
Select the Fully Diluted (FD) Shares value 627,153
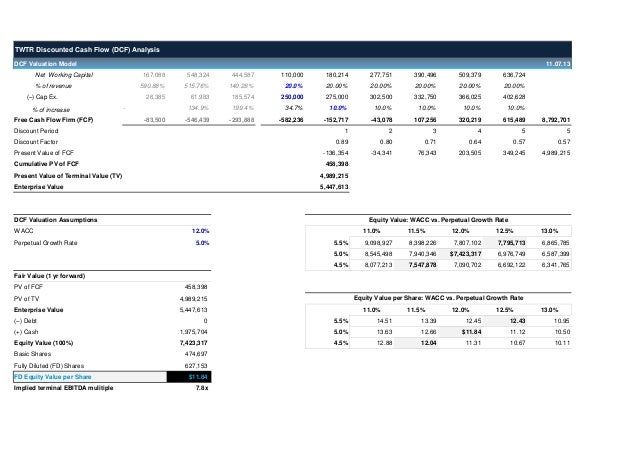196,366
